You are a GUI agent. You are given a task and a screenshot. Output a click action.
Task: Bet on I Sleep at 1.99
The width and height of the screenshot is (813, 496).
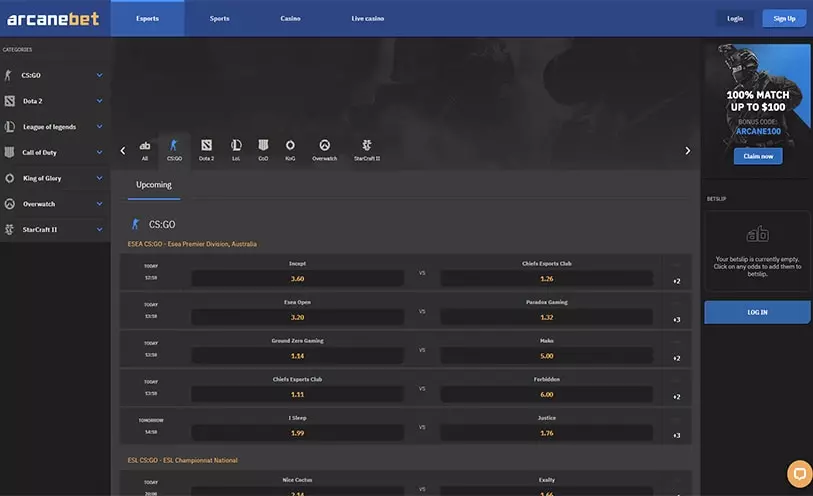coord(298,433)
